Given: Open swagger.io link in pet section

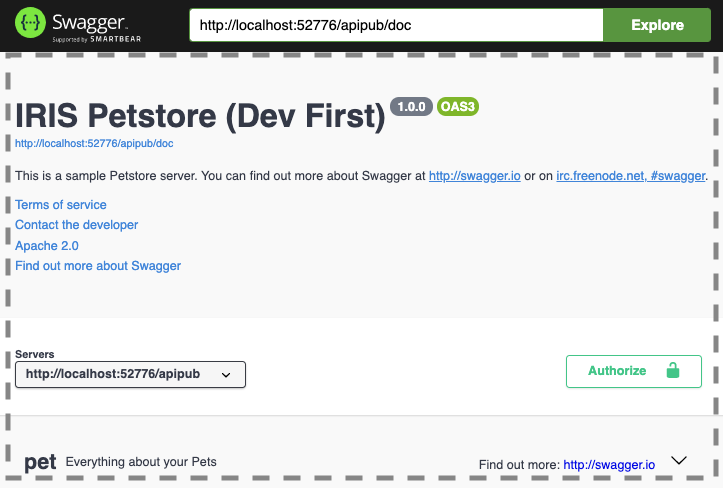Looking at the screenshot, I should pos(609,464).
